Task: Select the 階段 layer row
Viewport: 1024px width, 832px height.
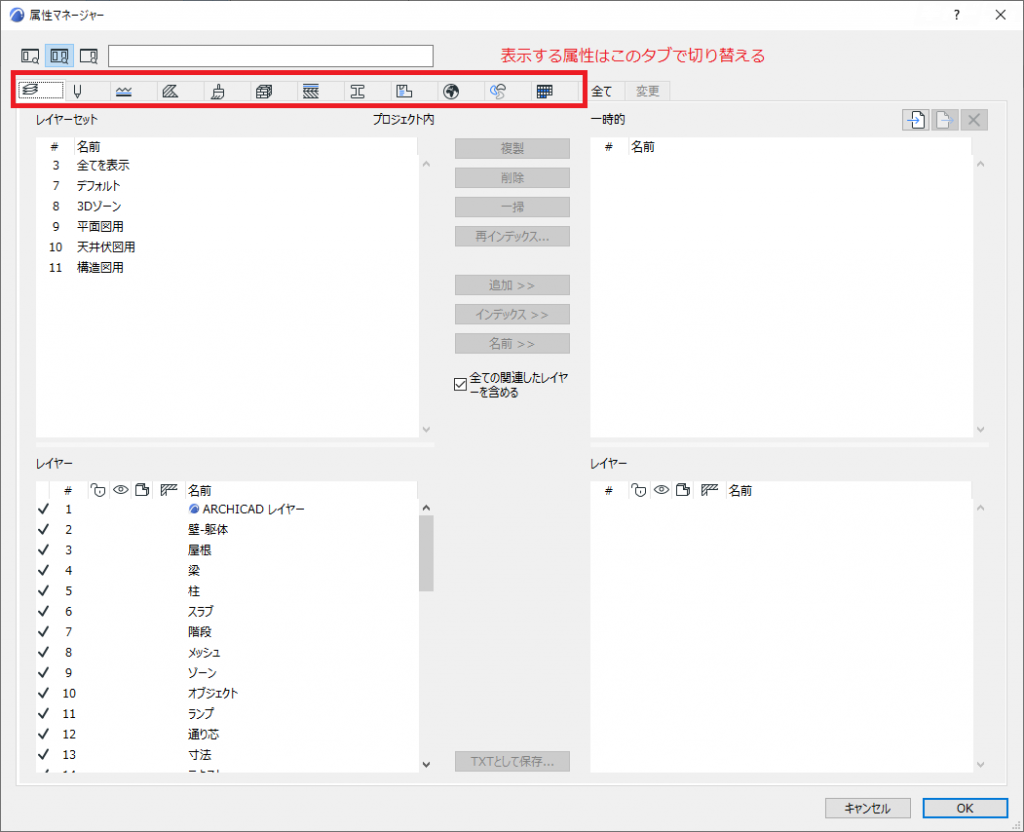Action: [x=227, y=632]
